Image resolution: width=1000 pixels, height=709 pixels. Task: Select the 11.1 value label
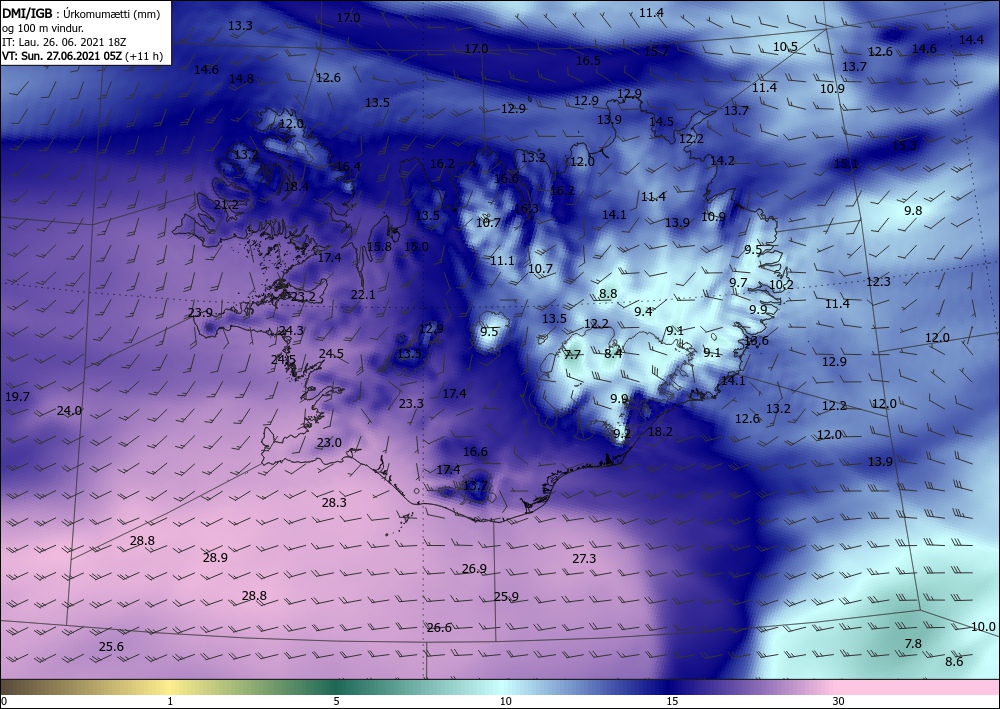(x=502, y=261)
